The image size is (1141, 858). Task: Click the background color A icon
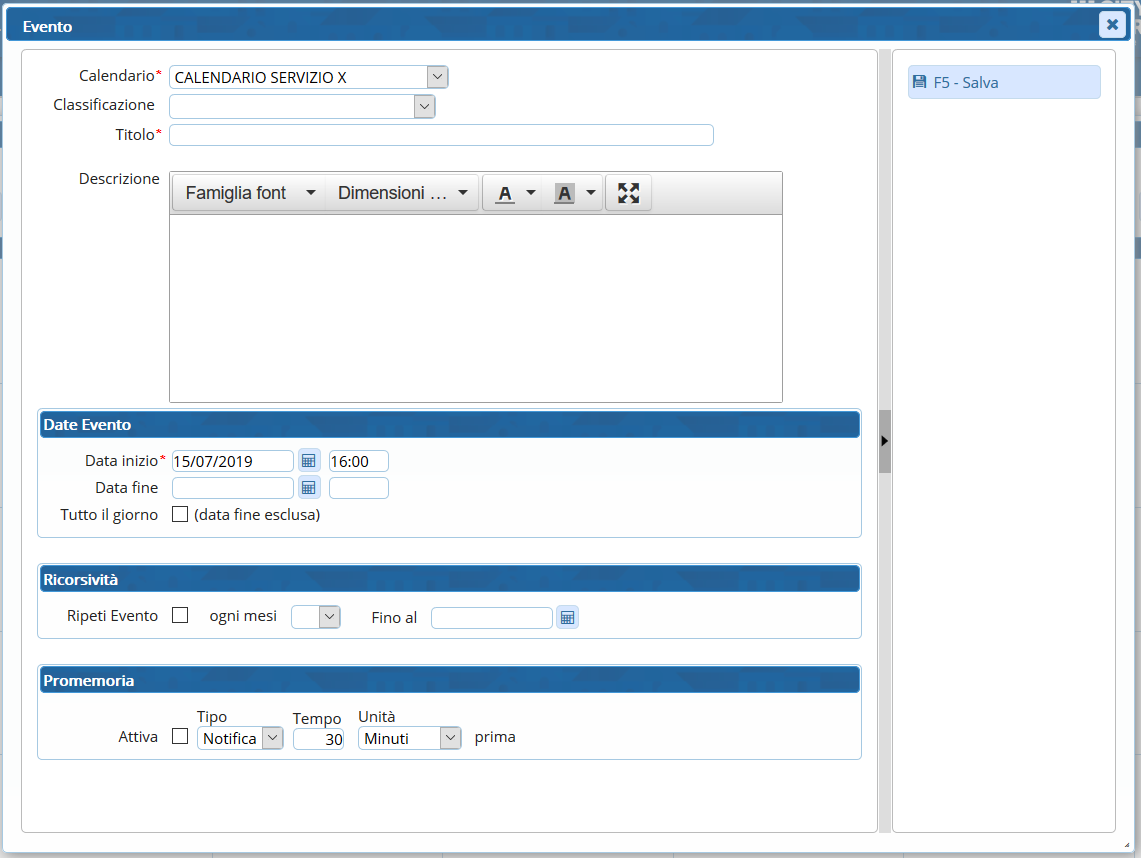coord(565,193)
